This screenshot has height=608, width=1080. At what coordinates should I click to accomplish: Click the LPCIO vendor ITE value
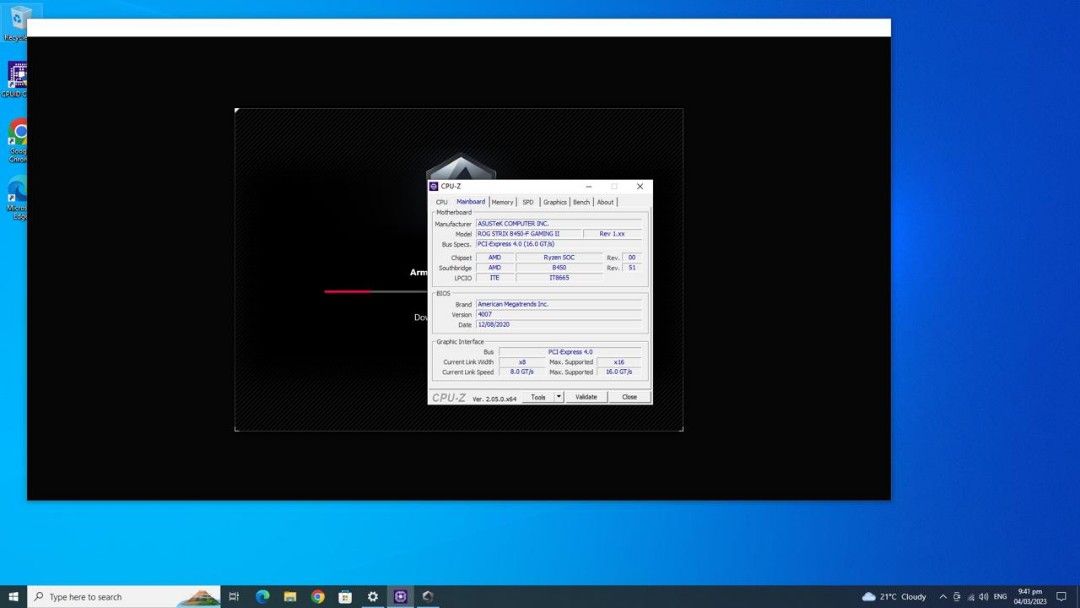(495, 277)
